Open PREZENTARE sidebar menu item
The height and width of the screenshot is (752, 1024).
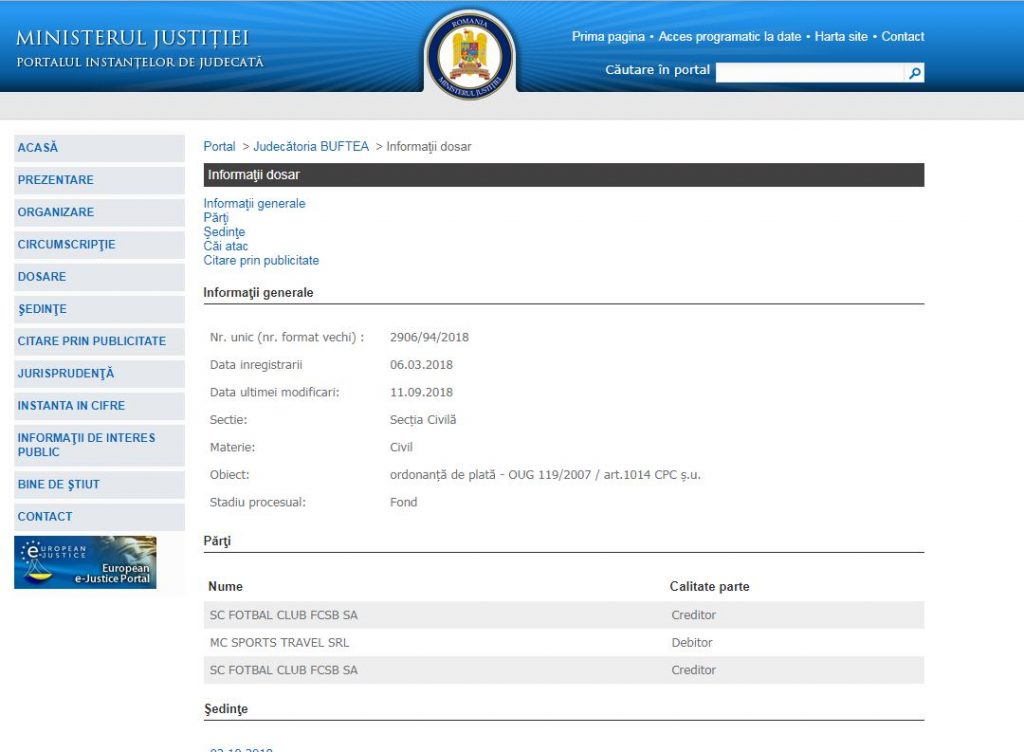pyautogui.click(x=56, y=180)
